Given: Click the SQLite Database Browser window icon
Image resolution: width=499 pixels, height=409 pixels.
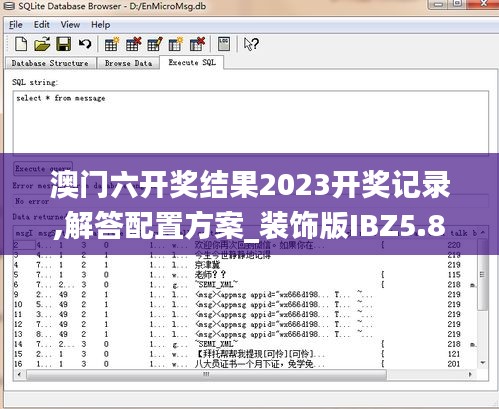Looking at the screenshot, I should tap(9, 6).
